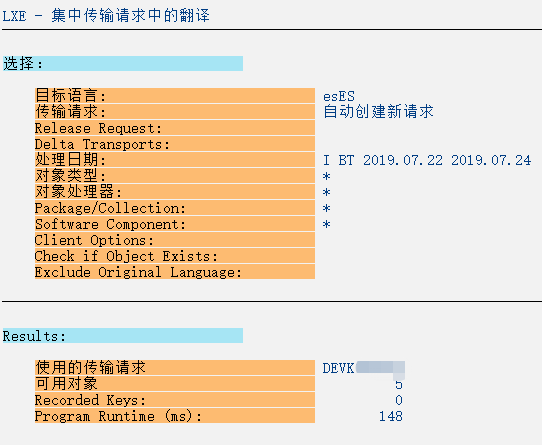Click the asterisk value beside '对象类型:'
The height and width of the screenshot is (445, 542).
click(327, 177)
